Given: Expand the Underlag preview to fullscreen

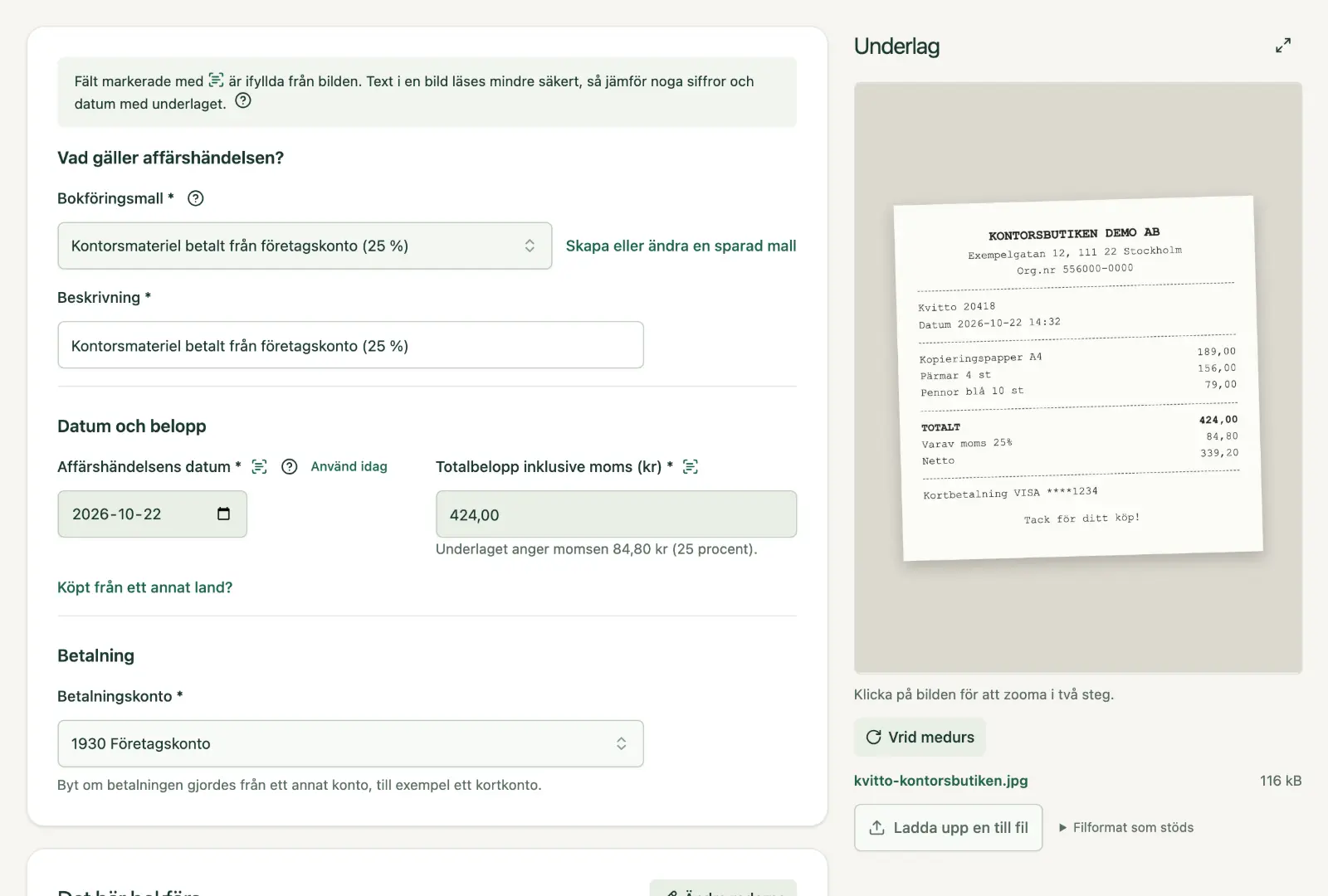Looking at the screenshot, I should [1283, 46].
